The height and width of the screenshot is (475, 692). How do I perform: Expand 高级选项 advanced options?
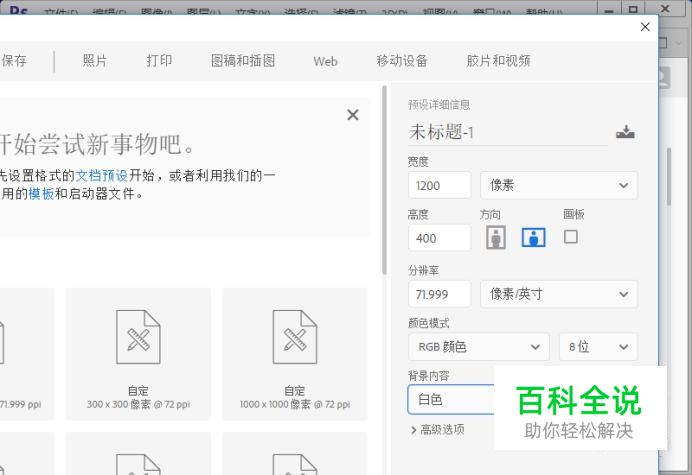click(437, 430)
